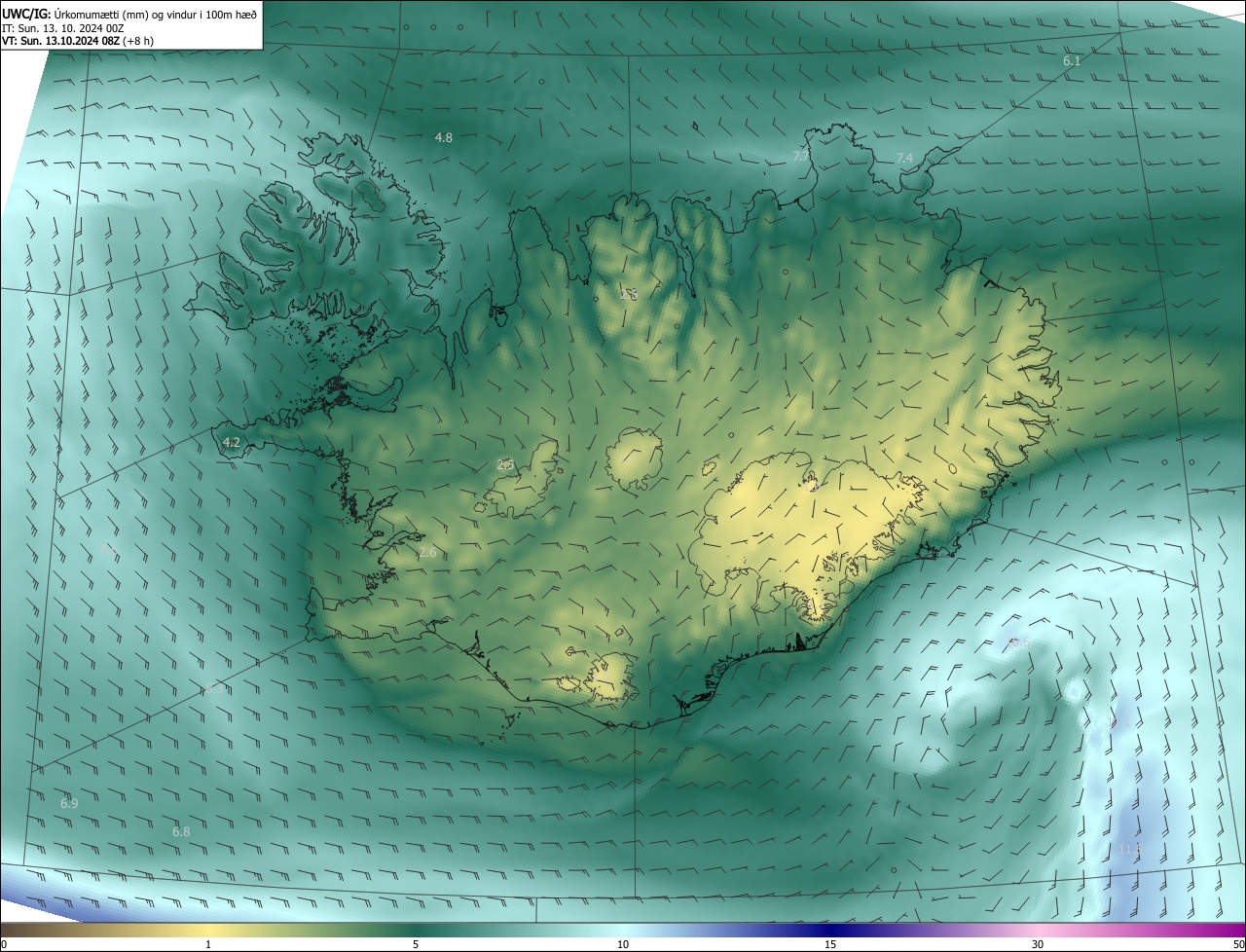Click the 10 tick label on the color scale

point(623,944)
